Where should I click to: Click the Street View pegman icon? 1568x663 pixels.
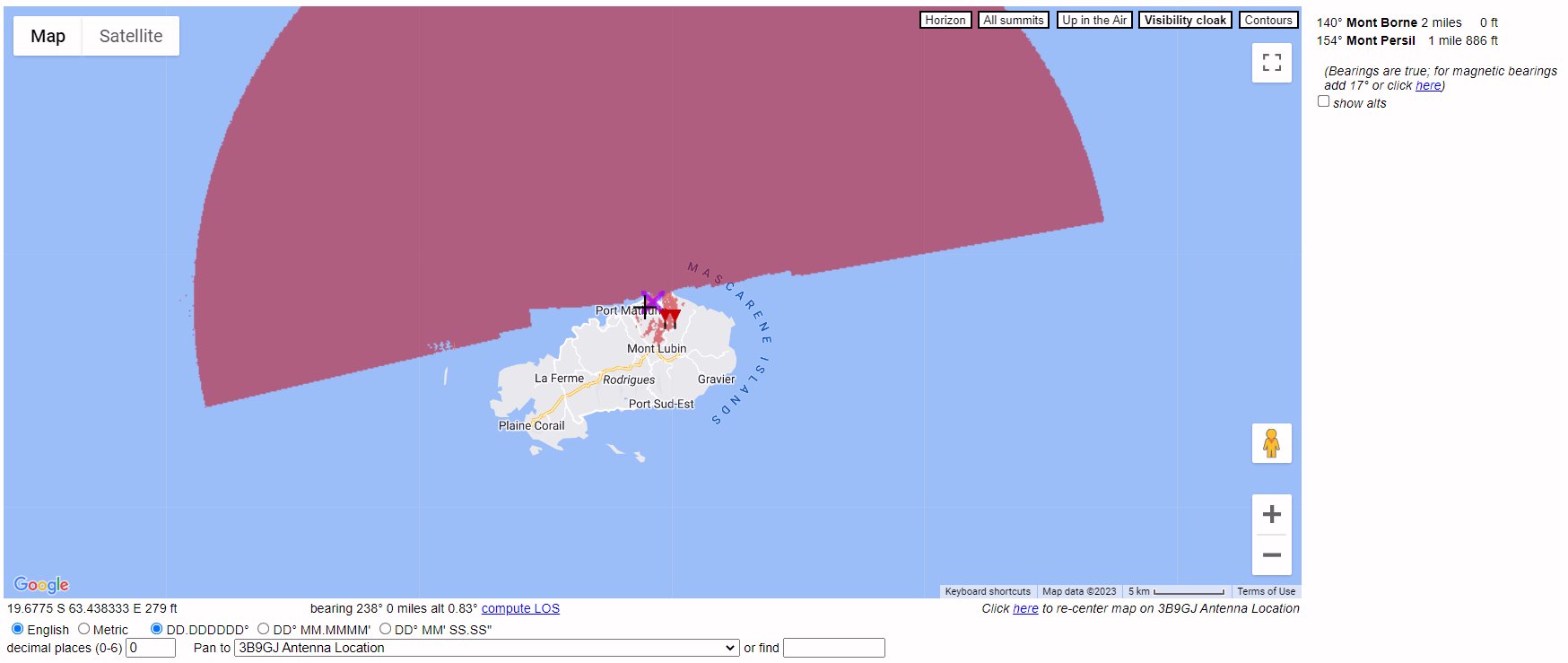[1271, 443]
